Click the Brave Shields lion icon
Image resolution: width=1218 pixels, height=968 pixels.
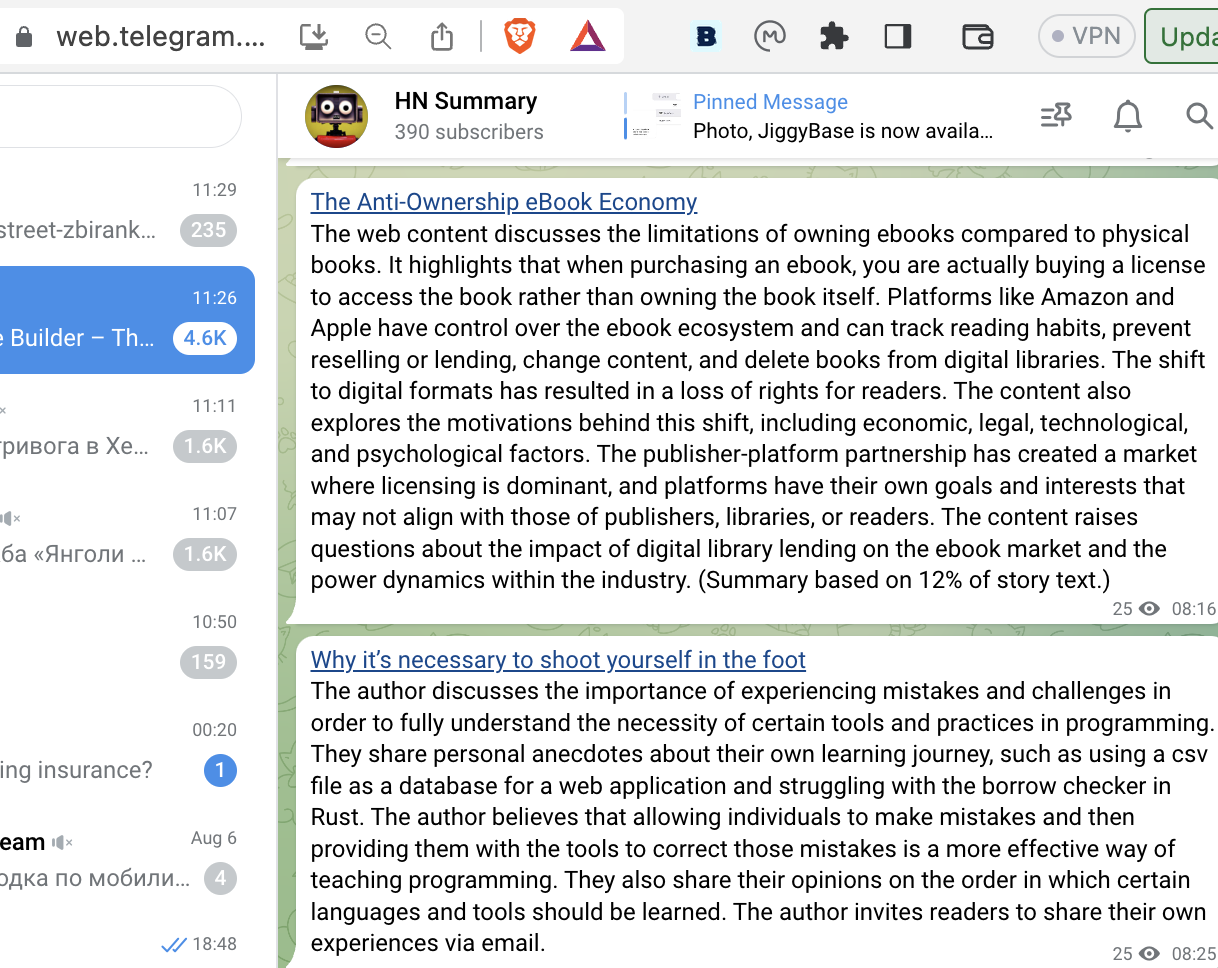click(x=519, y=37)
